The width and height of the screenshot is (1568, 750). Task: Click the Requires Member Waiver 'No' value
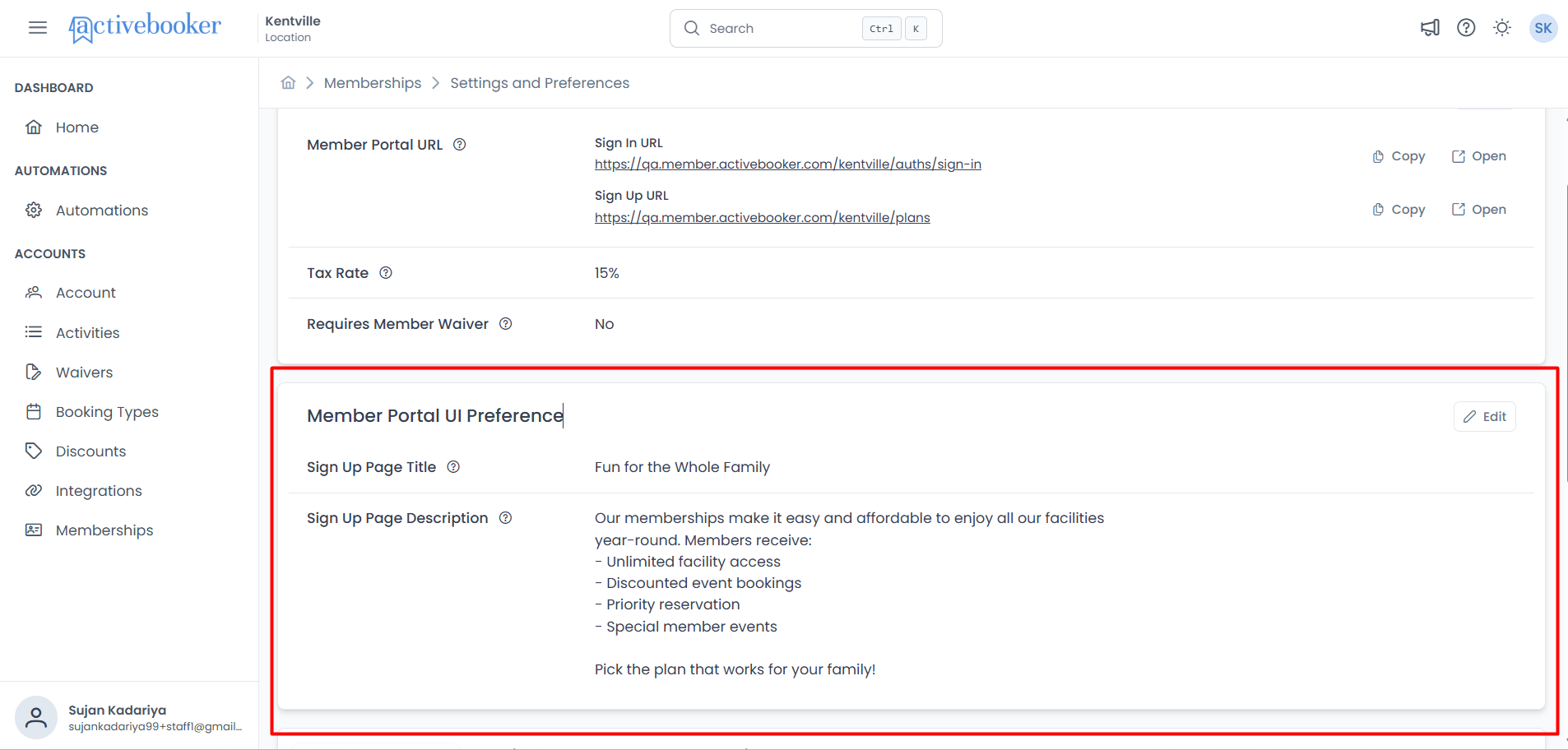click(605, 324)
